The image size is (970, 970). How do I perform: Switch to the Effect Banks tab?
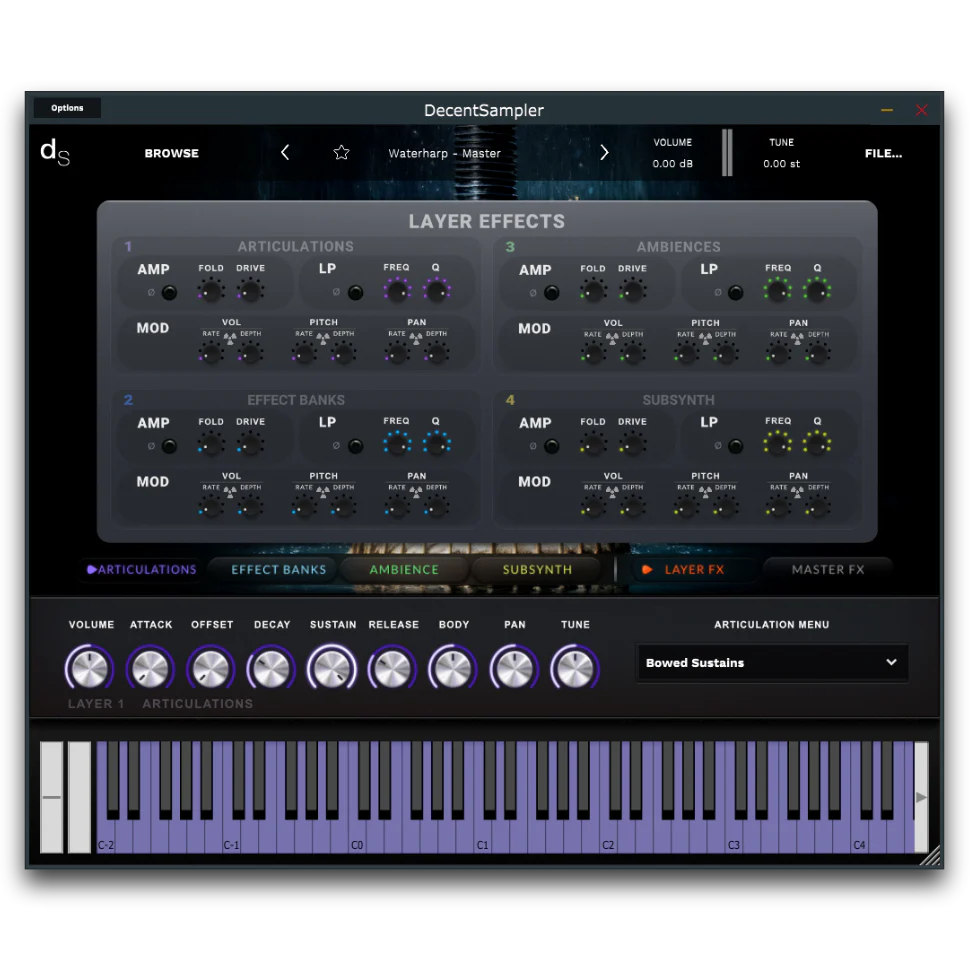point(279,570)
